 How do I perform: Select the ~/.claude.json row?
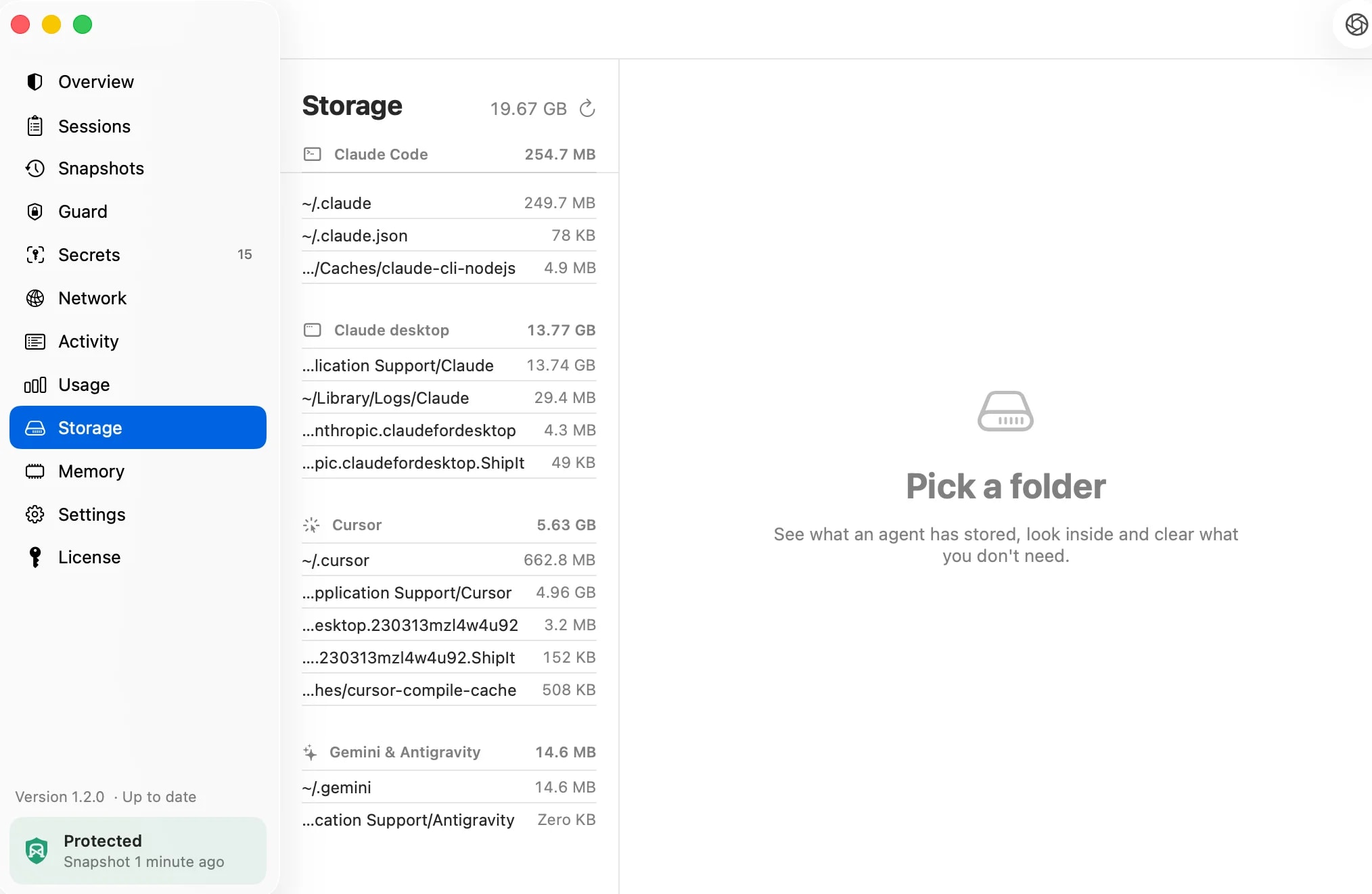449,235
